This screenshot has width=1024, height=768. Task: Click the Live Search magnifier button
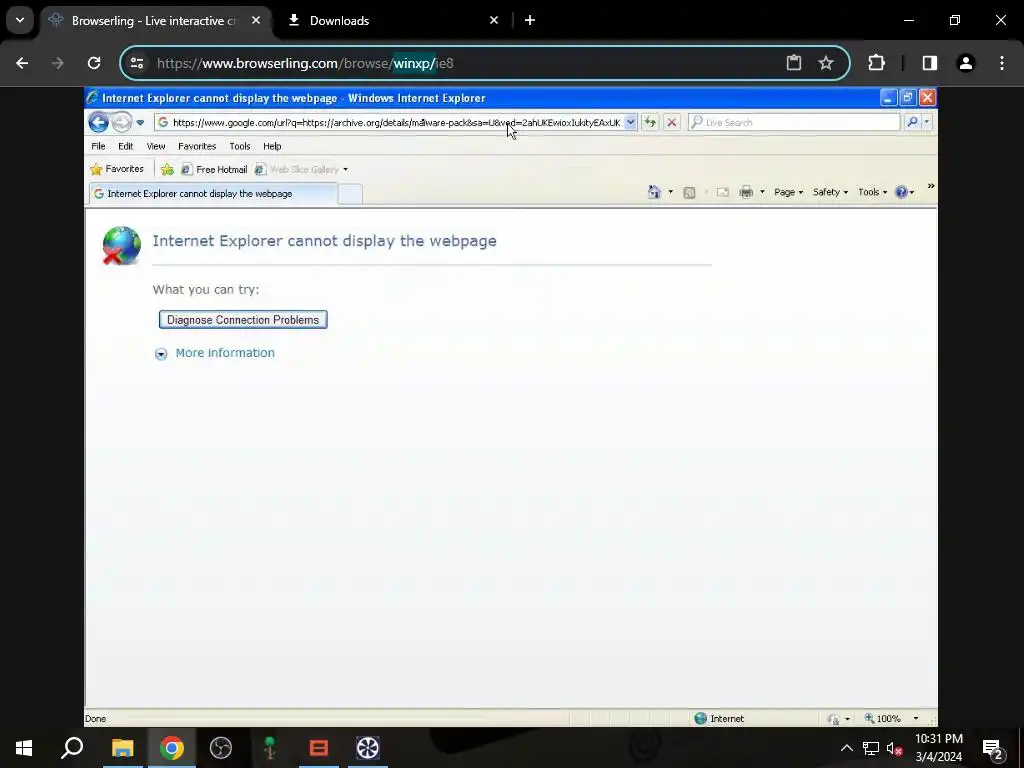912,122
